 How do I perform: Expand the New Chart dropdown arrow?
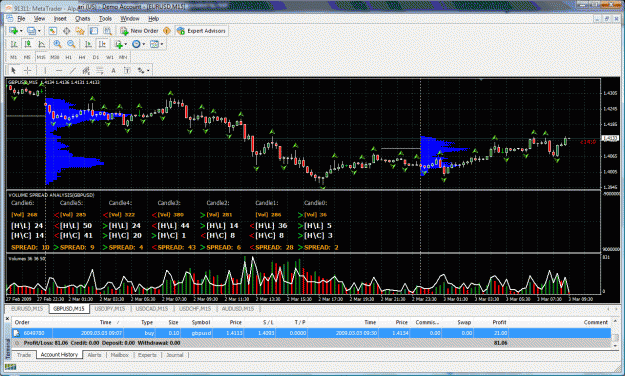[x=21, y=31]
